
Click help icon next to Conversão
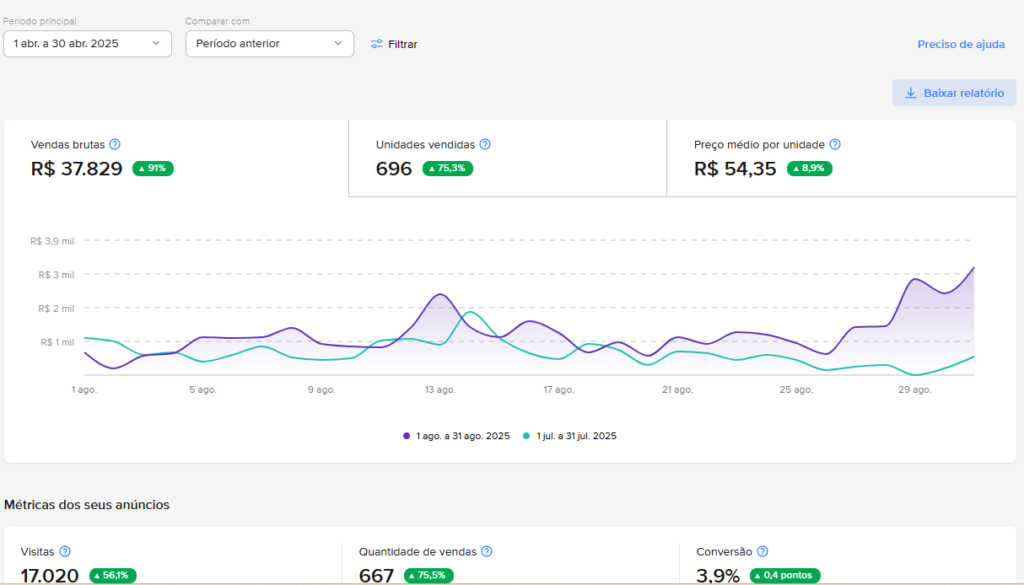pyautogui.click(x=762, y=551)
